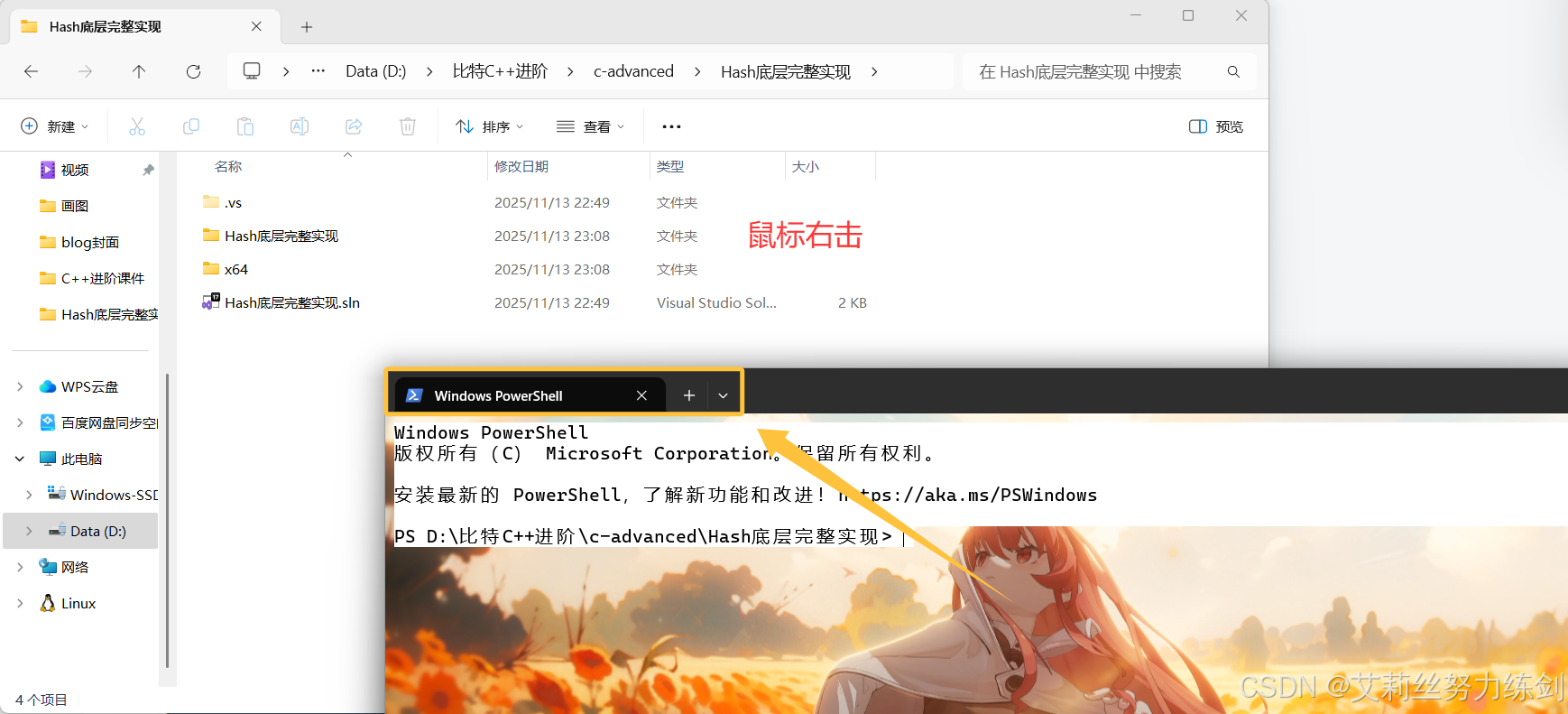Open a new terminal tab with plus
Image resolution: width=1568 pixels, height=714 pixels.
(689, 395)
